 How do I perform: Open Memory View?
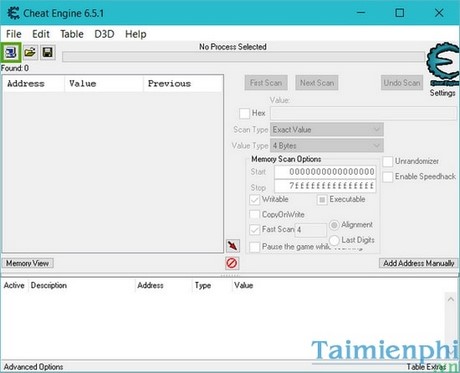pos(28,263)
